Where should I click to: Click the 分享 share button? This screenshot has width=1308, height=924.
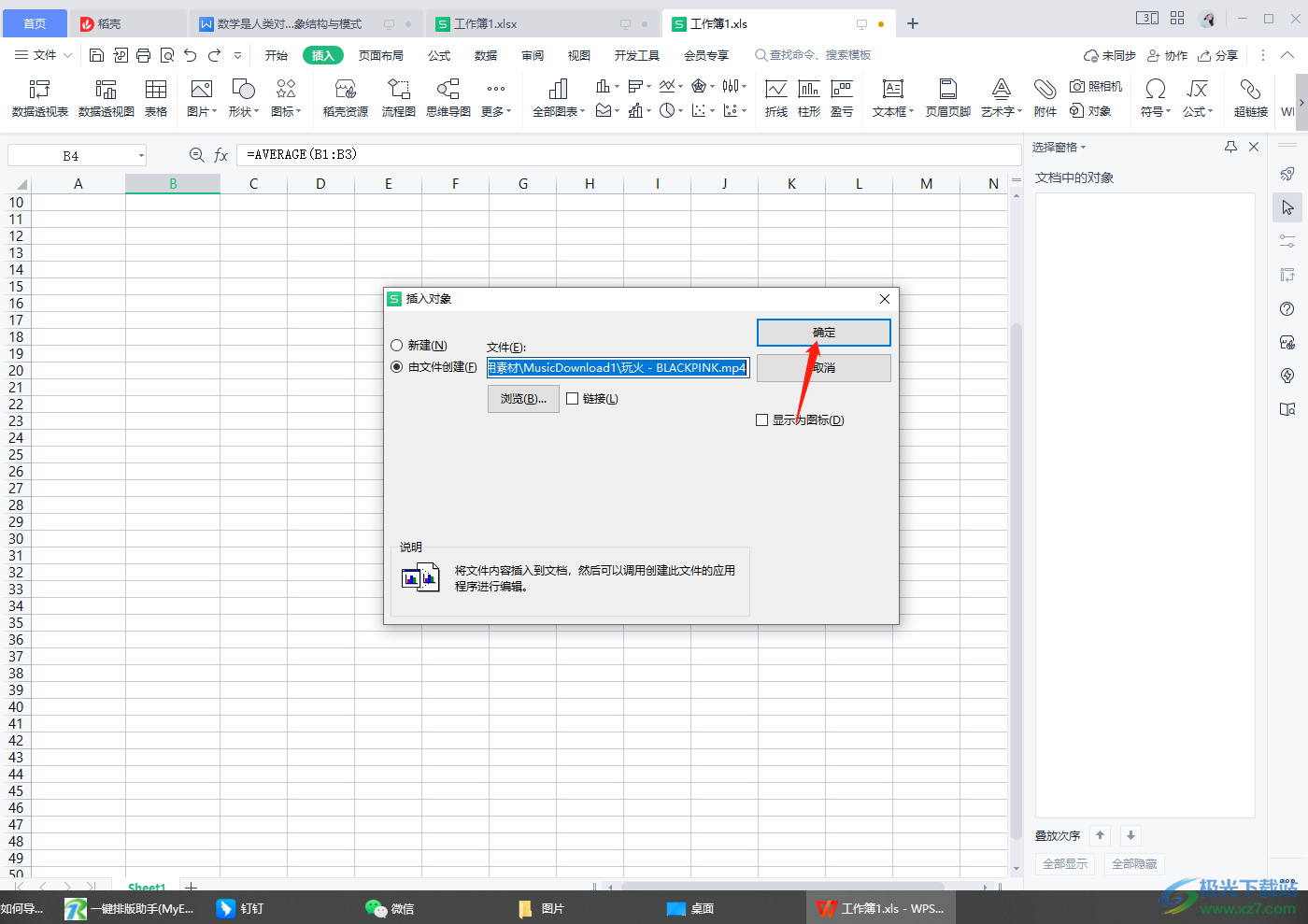(x=1218, y=55)
